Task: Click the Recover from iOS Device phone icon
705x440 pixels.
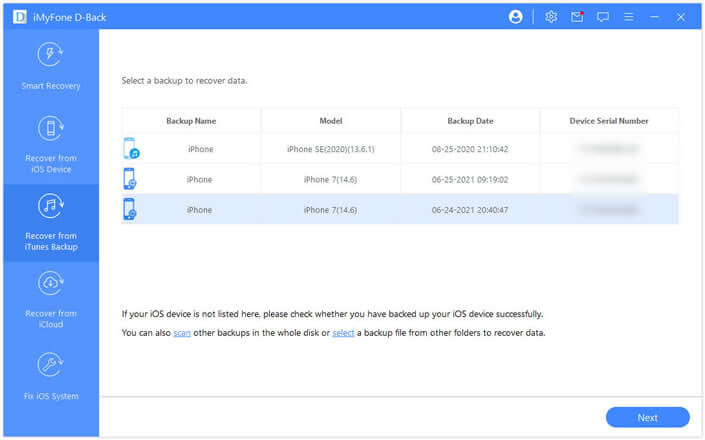Action: tap(50, 128)
